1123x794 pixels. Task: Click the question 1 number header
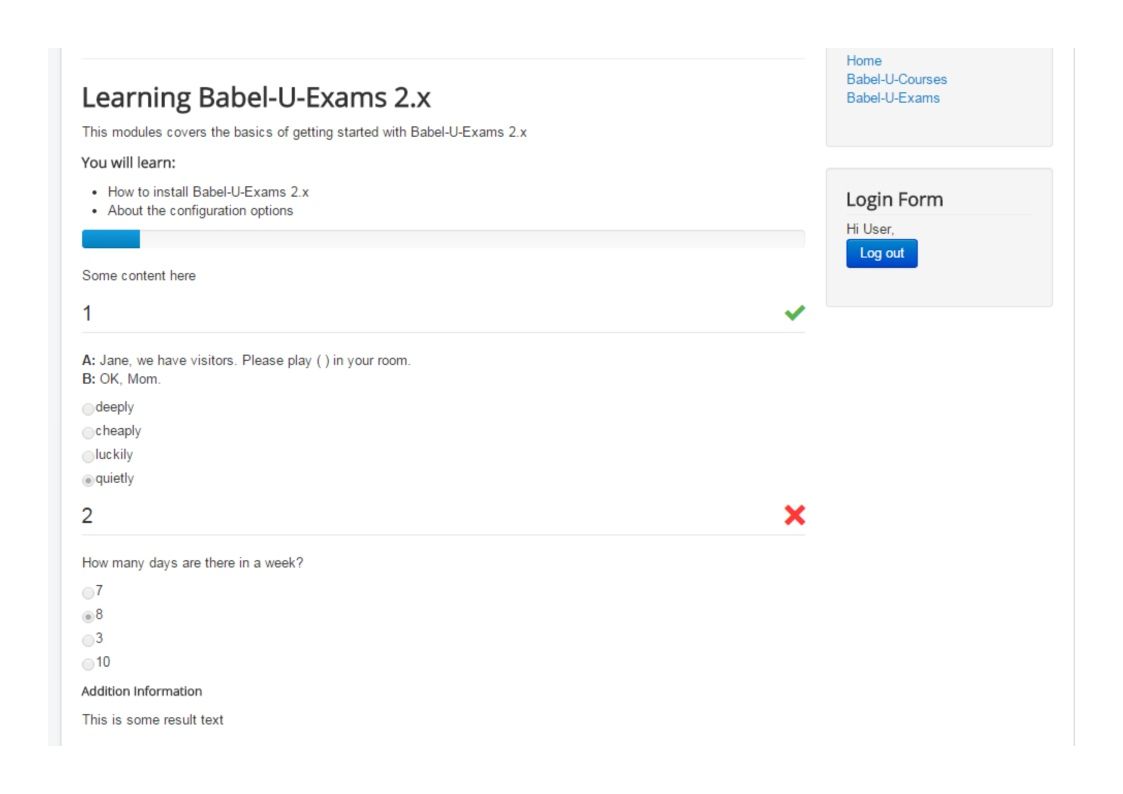pyautogui.click(x=87, y=314)
